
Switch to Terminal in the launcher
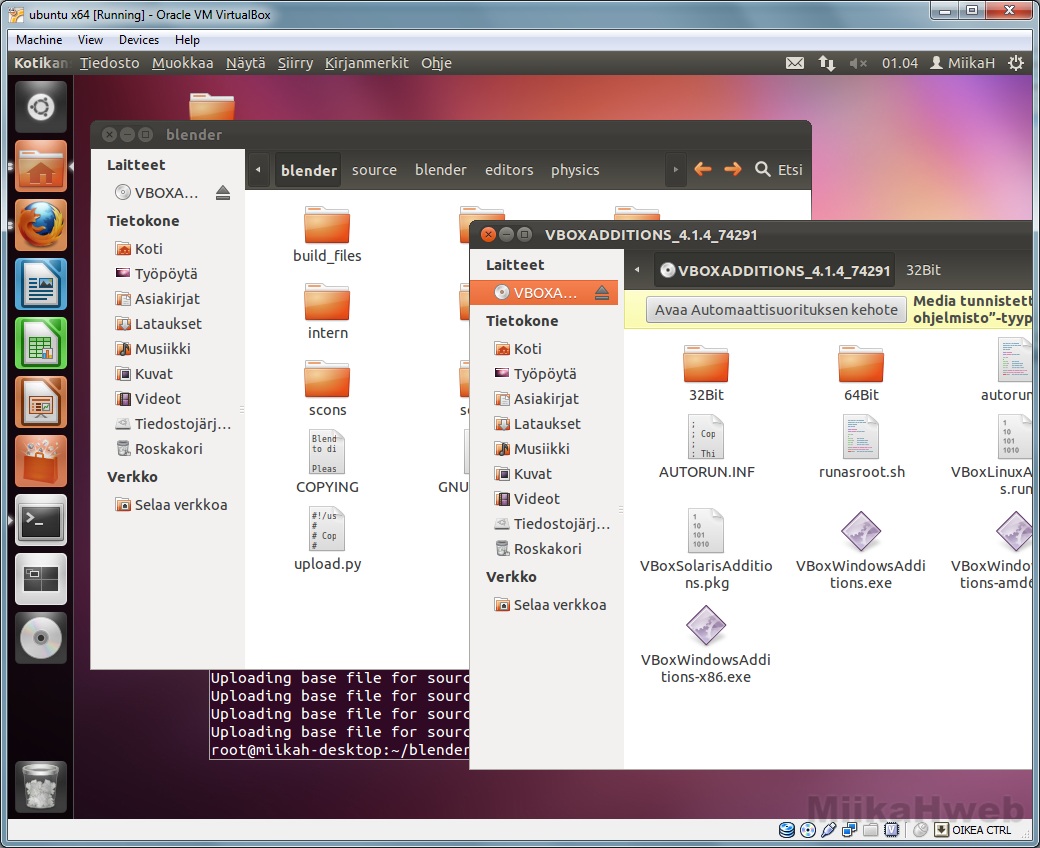[40, 520]
